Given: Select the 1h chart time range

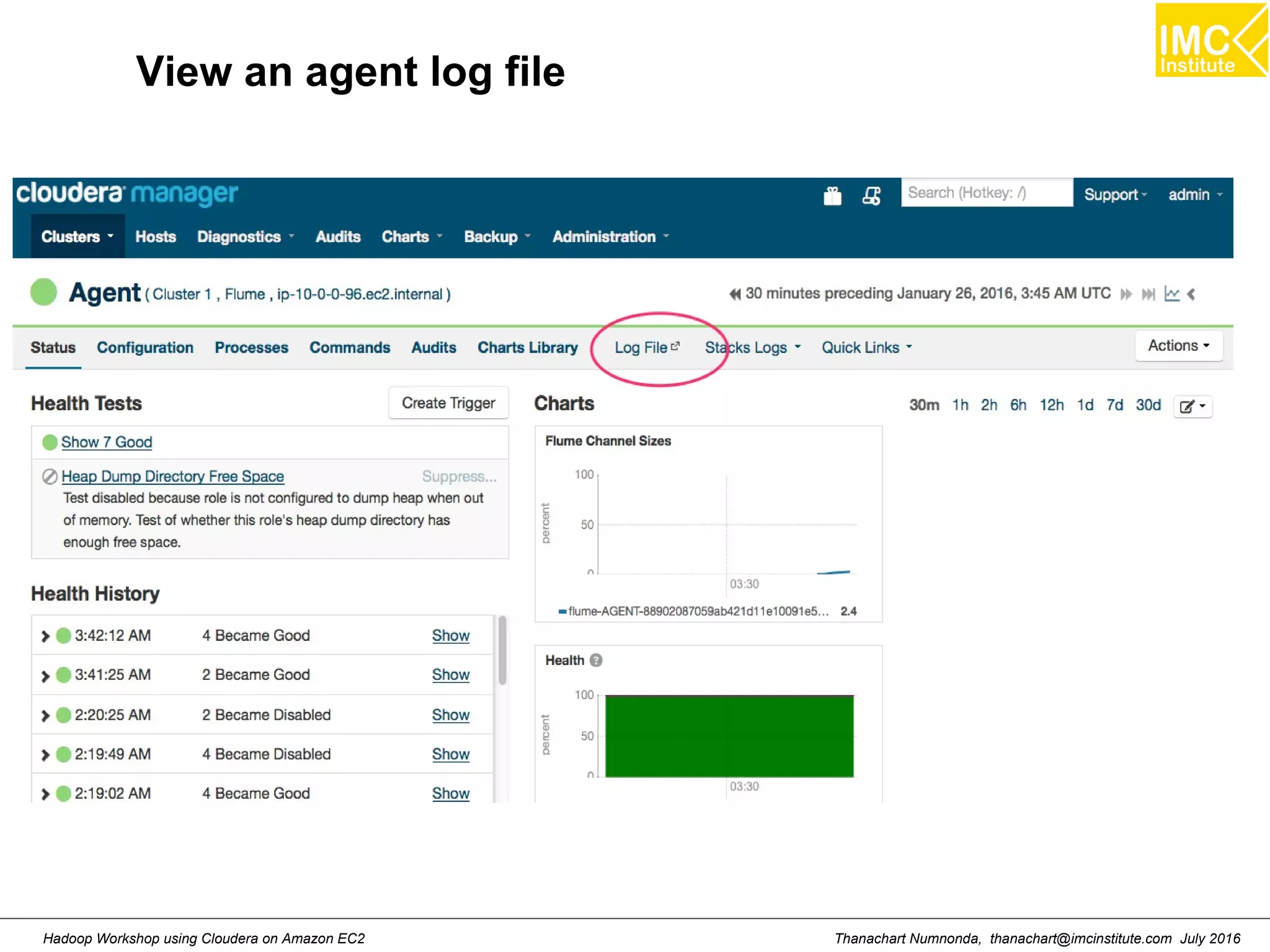Looking at the screenshot, I should (961, 405).
